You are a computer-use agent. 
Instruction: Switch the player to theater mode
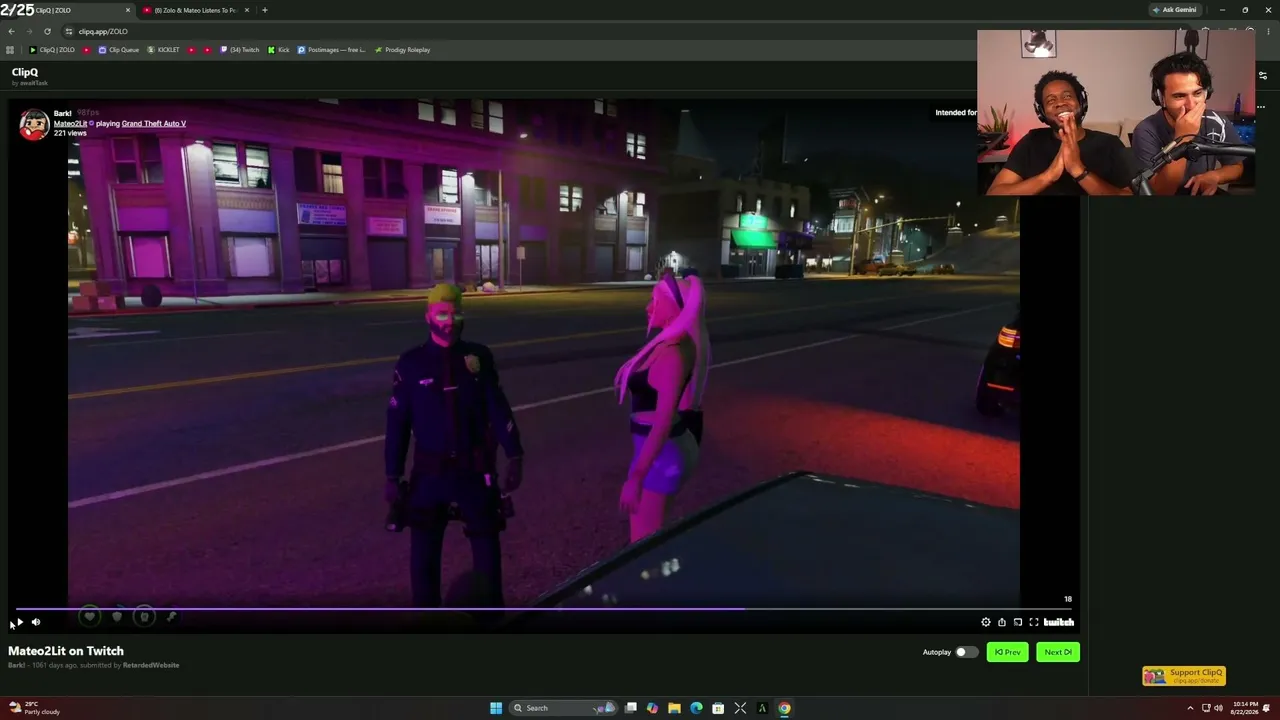[x=1018, y=622]
